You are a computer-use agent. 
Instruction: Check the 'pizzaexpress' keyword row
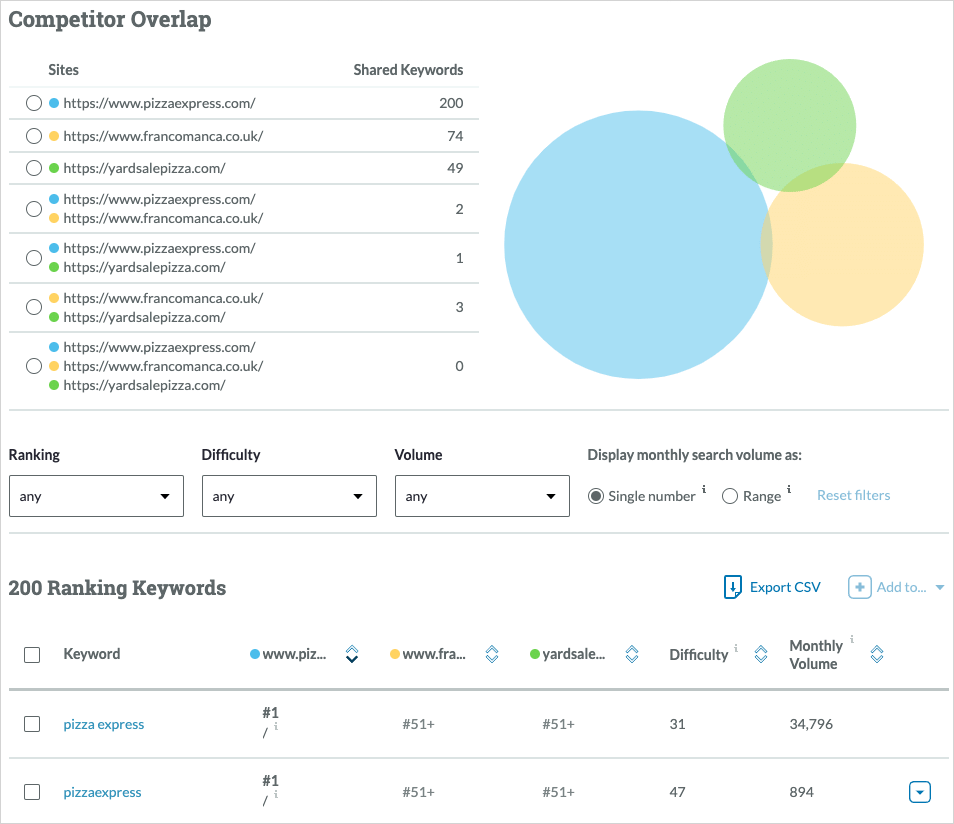pos(32,792)
